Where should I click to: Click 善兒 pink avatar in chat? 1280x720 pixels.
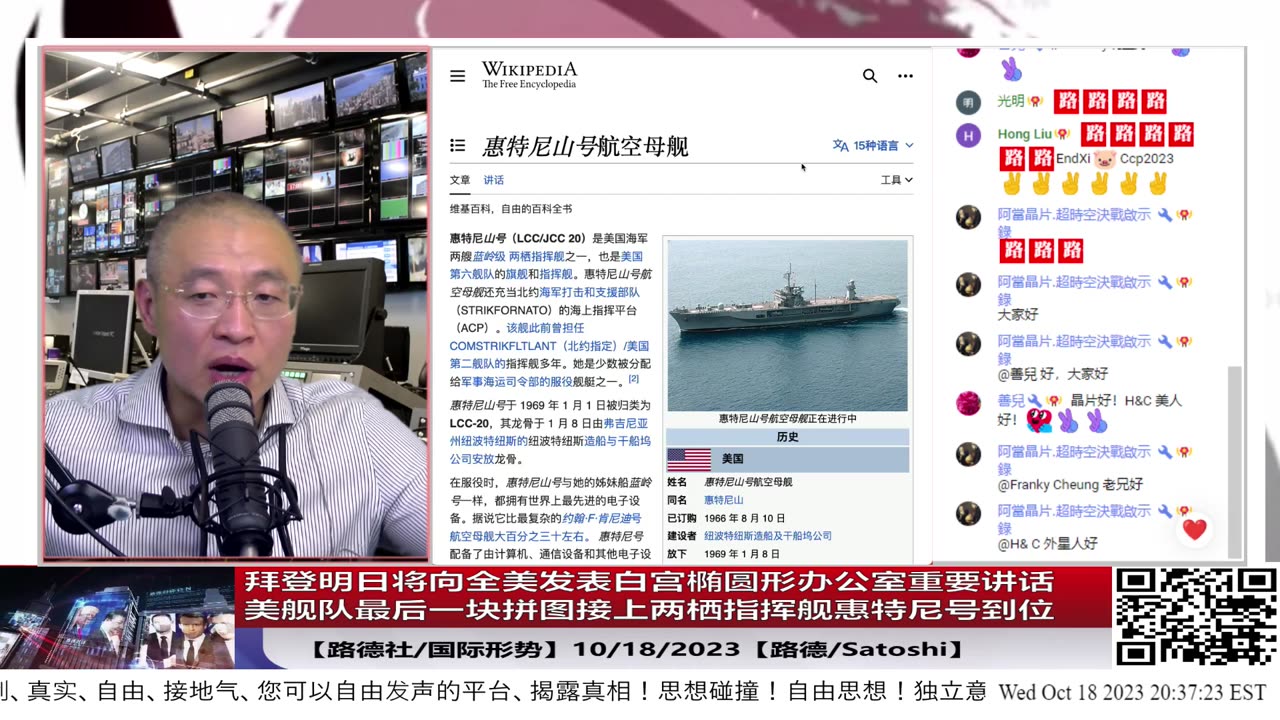pyautogui.click(x=968, y=403)
